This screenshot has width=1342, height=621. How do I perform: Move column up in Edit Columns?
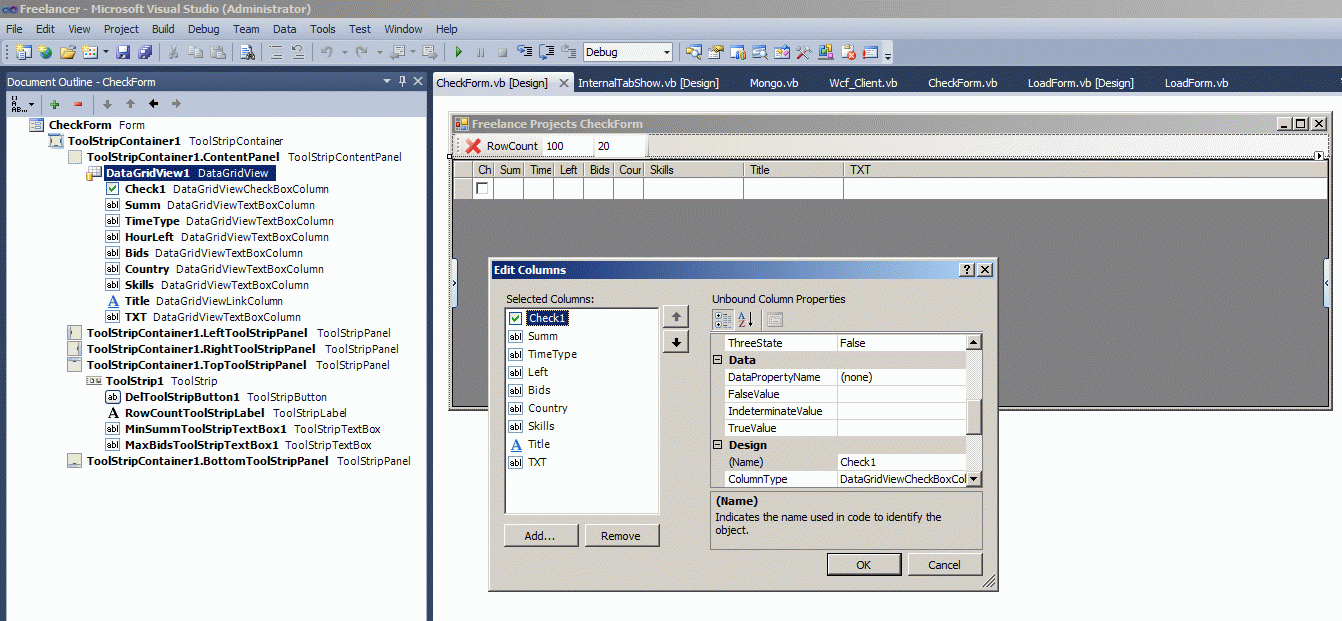676,317
